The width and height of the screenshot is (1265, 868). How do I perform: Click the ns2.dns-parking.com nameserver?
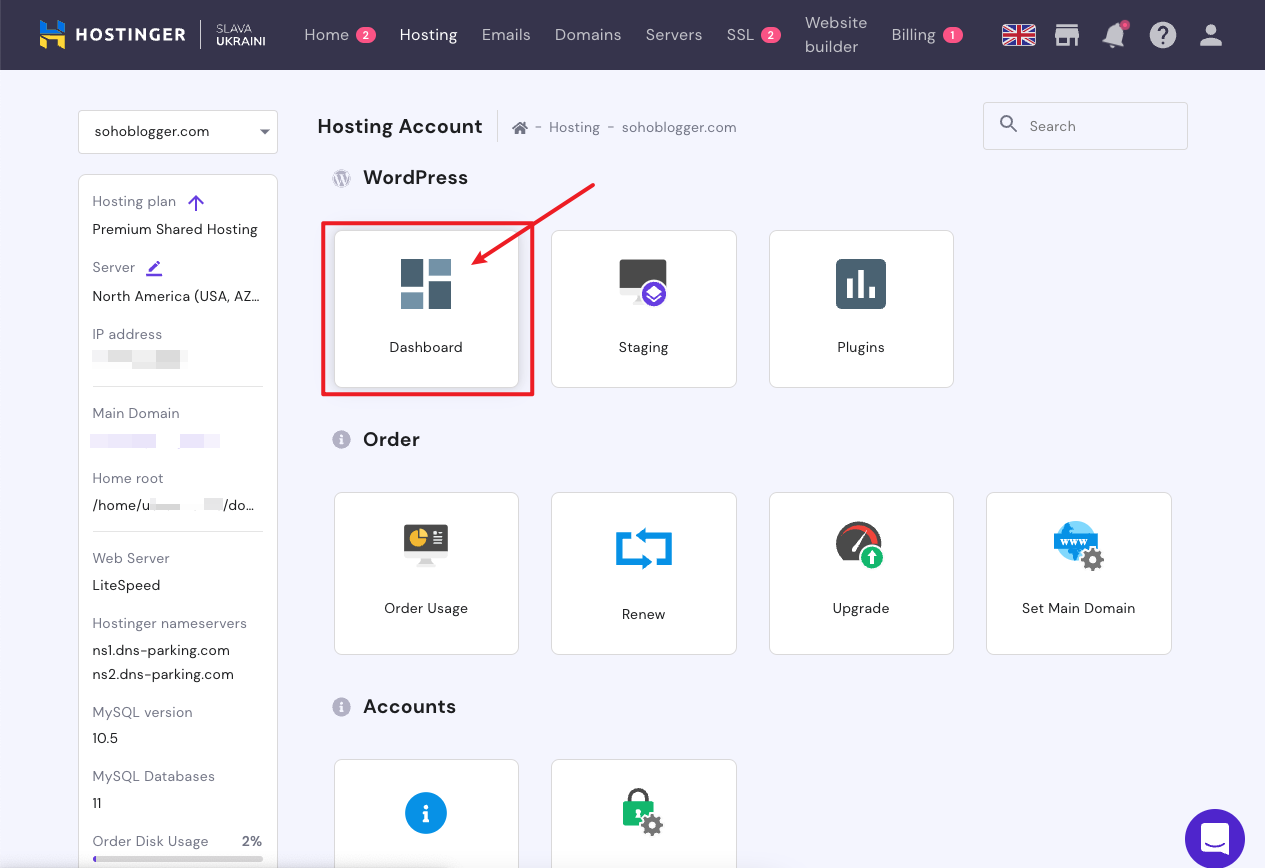[x=163, y=675]
